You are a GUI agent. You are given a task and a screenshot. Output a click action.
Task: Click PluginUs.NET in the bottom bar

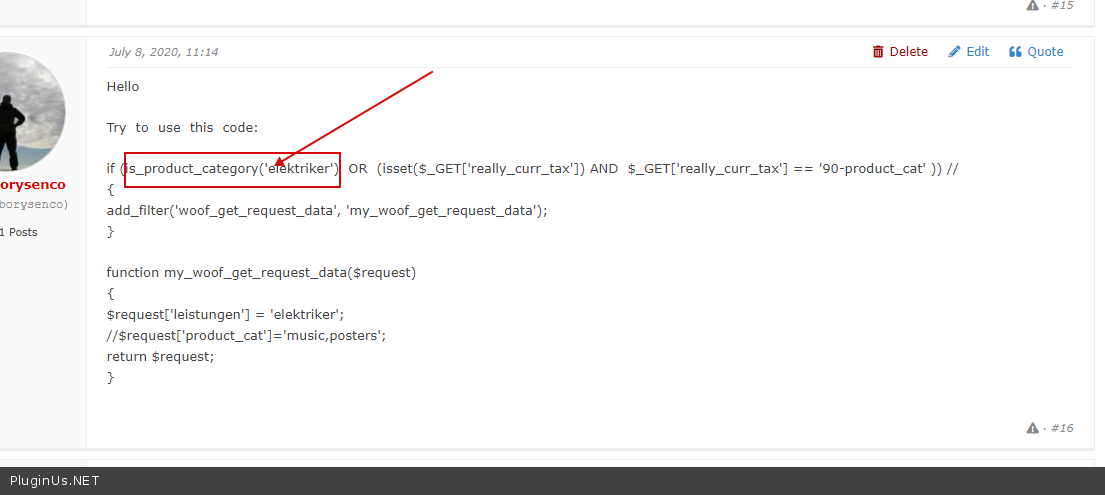pos(54,481)
